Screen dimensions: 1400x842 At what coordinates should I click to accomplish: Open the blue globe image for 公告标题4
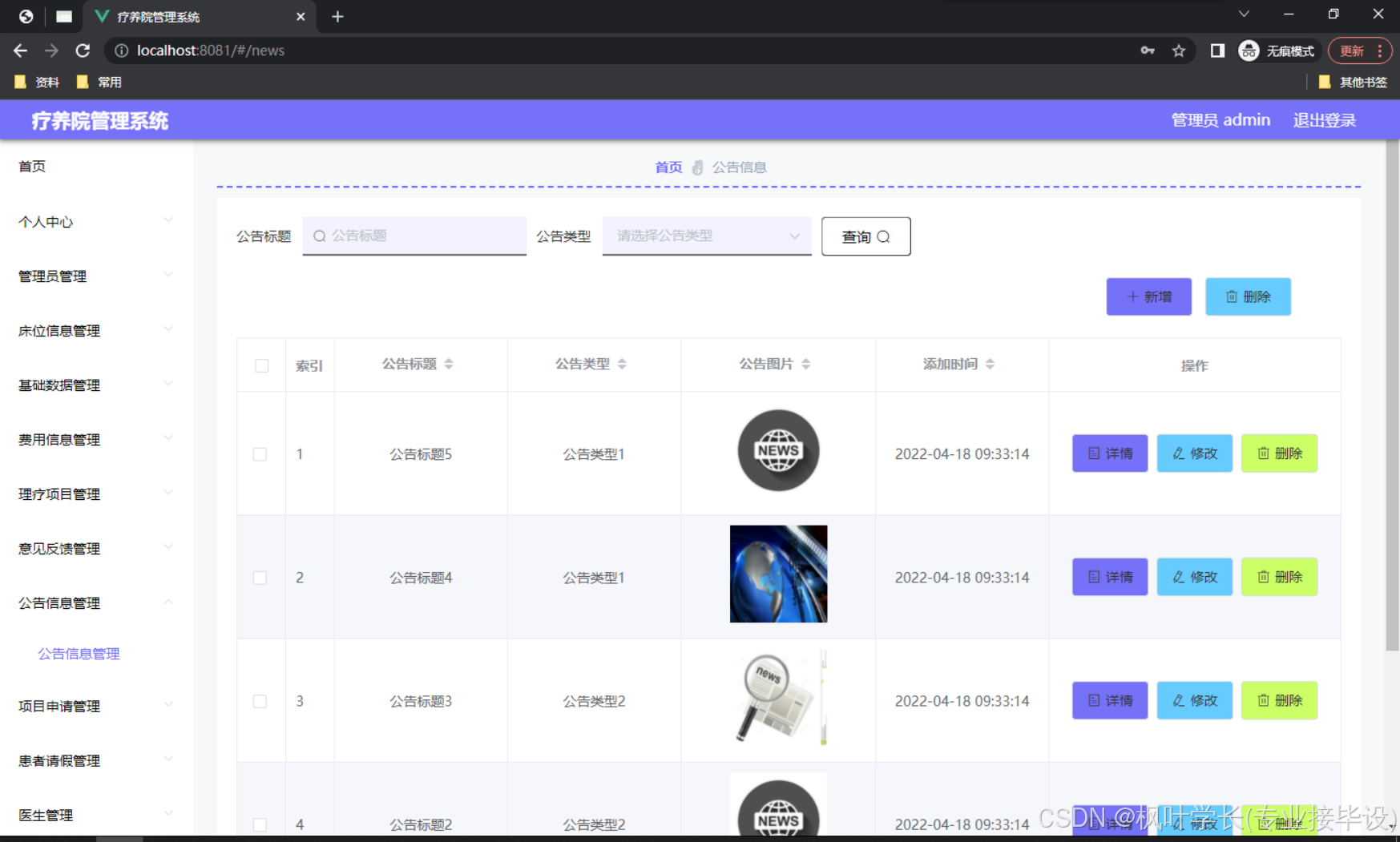pyautogui.click(x=778, y=574)
